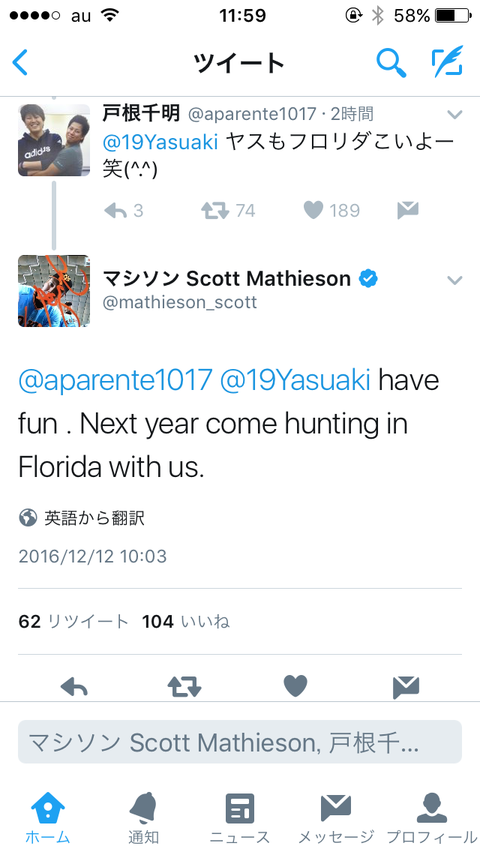The image size is (480, 852).
Task: Switch to the 通知 notifications tab
Action: (x=144, y=818)
